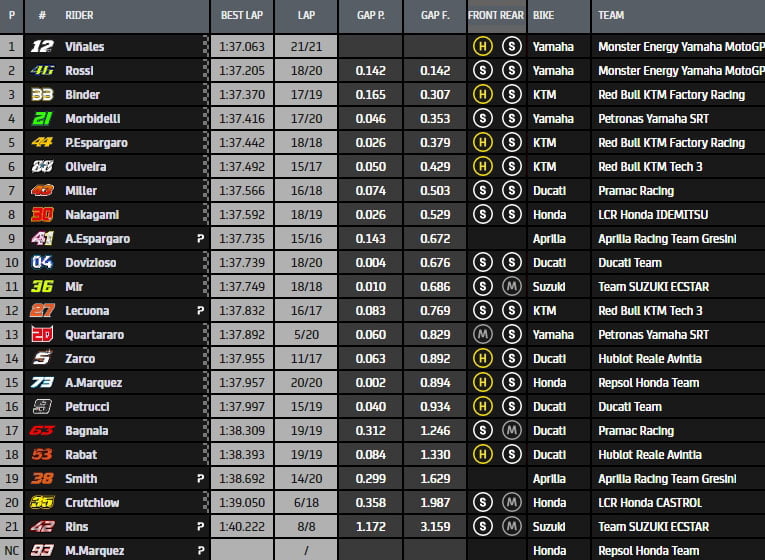Click the BIKE column header
765x560 pixels.
(544, 16)
